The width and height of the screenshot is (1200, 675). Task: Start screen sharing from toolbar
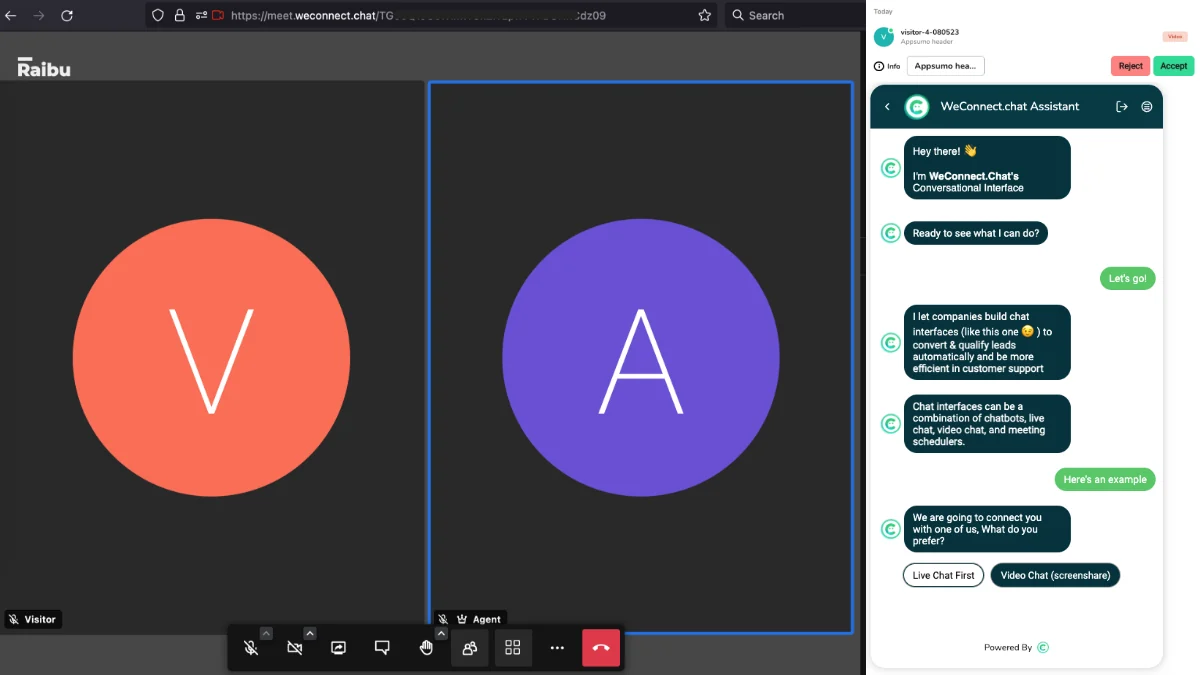click(x=338, y=648)
